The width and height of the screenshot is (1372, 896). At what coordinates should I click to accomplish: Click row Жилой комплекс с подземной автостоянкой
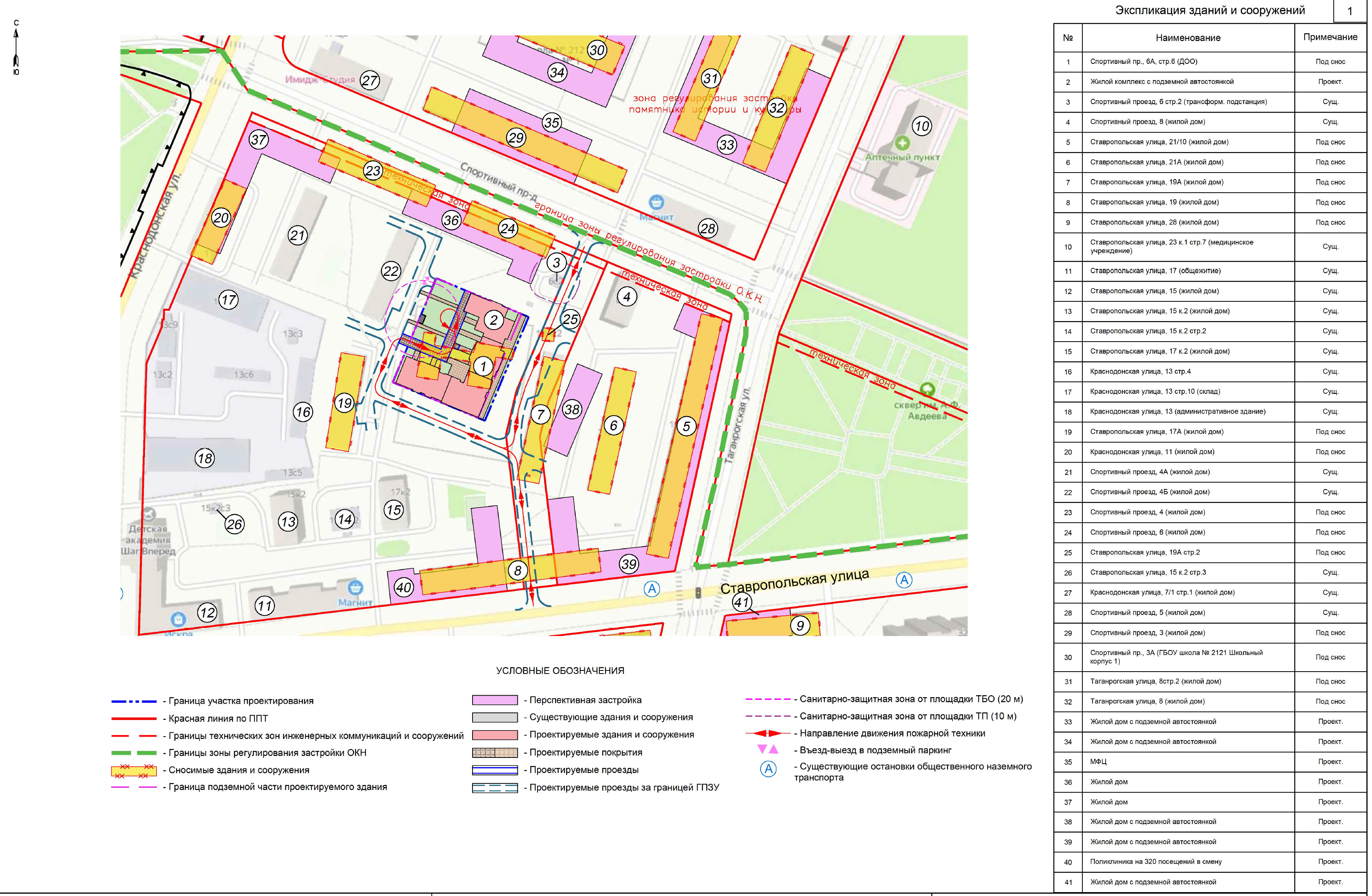1210,82
